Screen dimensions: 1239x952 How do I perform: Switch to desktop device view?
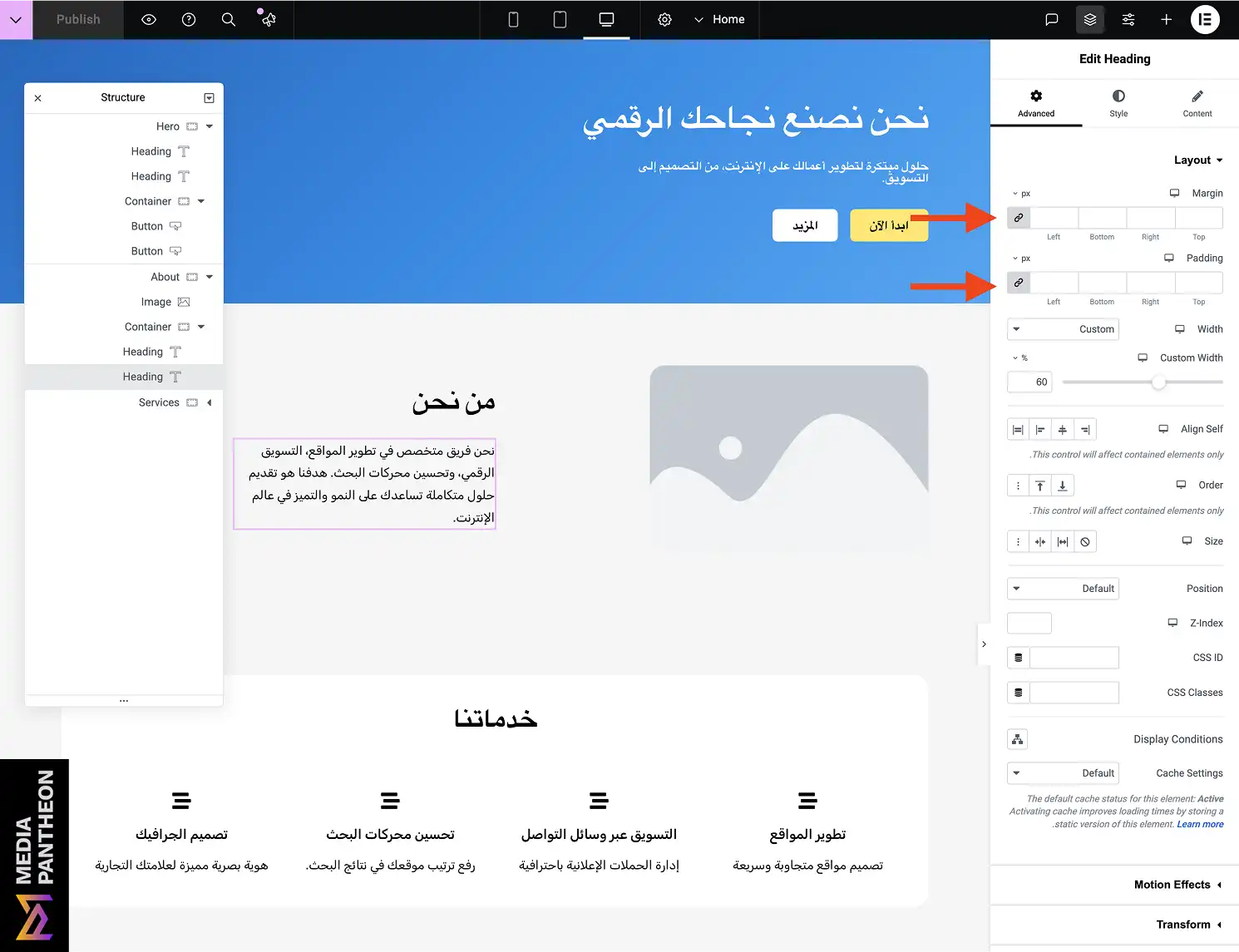pyautogui.click(x=607, y=19)
